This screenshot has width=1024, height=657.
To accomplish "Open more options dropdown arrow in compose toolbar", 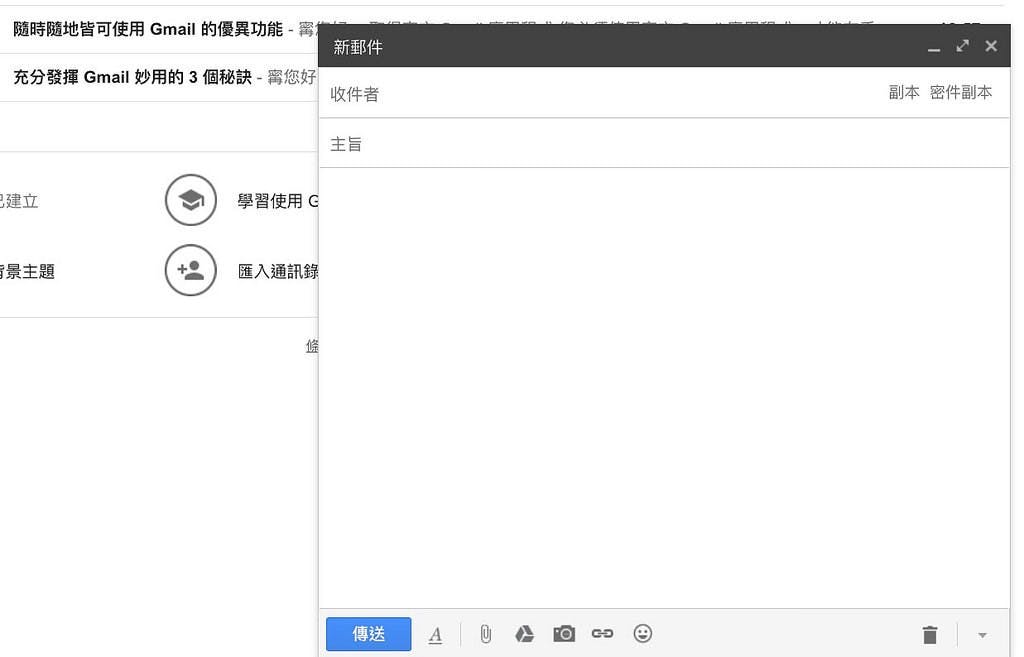I will click(982, 635).
